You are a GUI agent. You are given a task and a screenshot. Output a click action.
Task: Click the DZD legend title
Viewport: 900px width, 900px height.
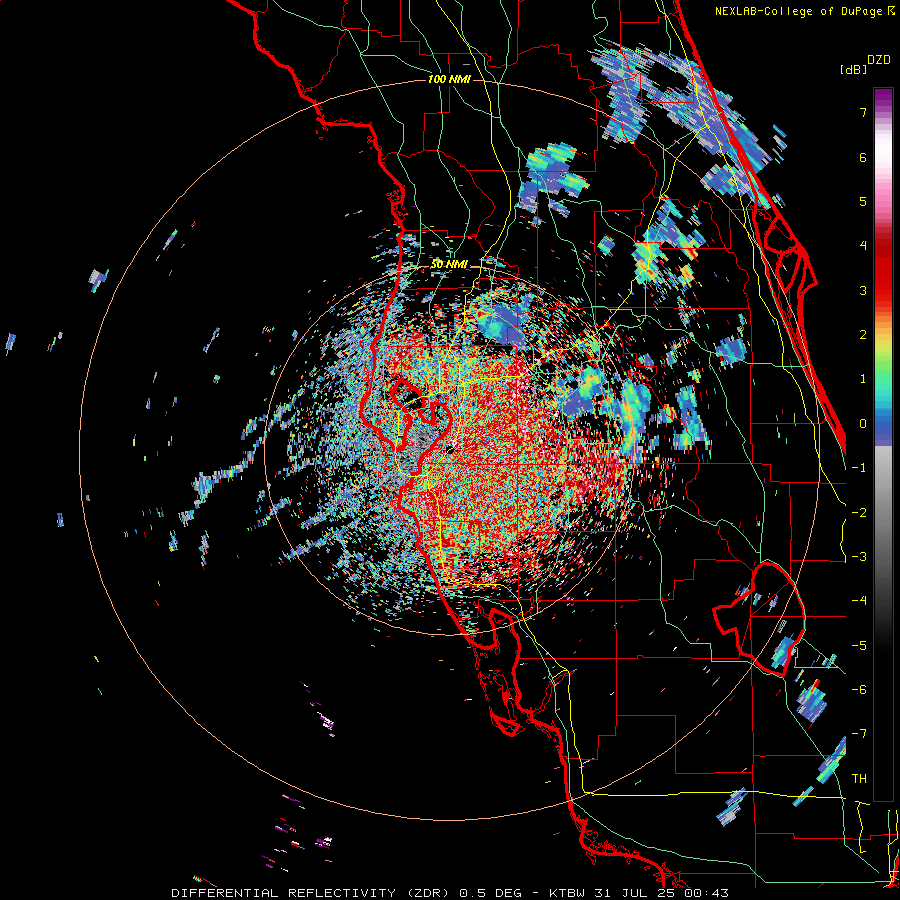(878, 60)
